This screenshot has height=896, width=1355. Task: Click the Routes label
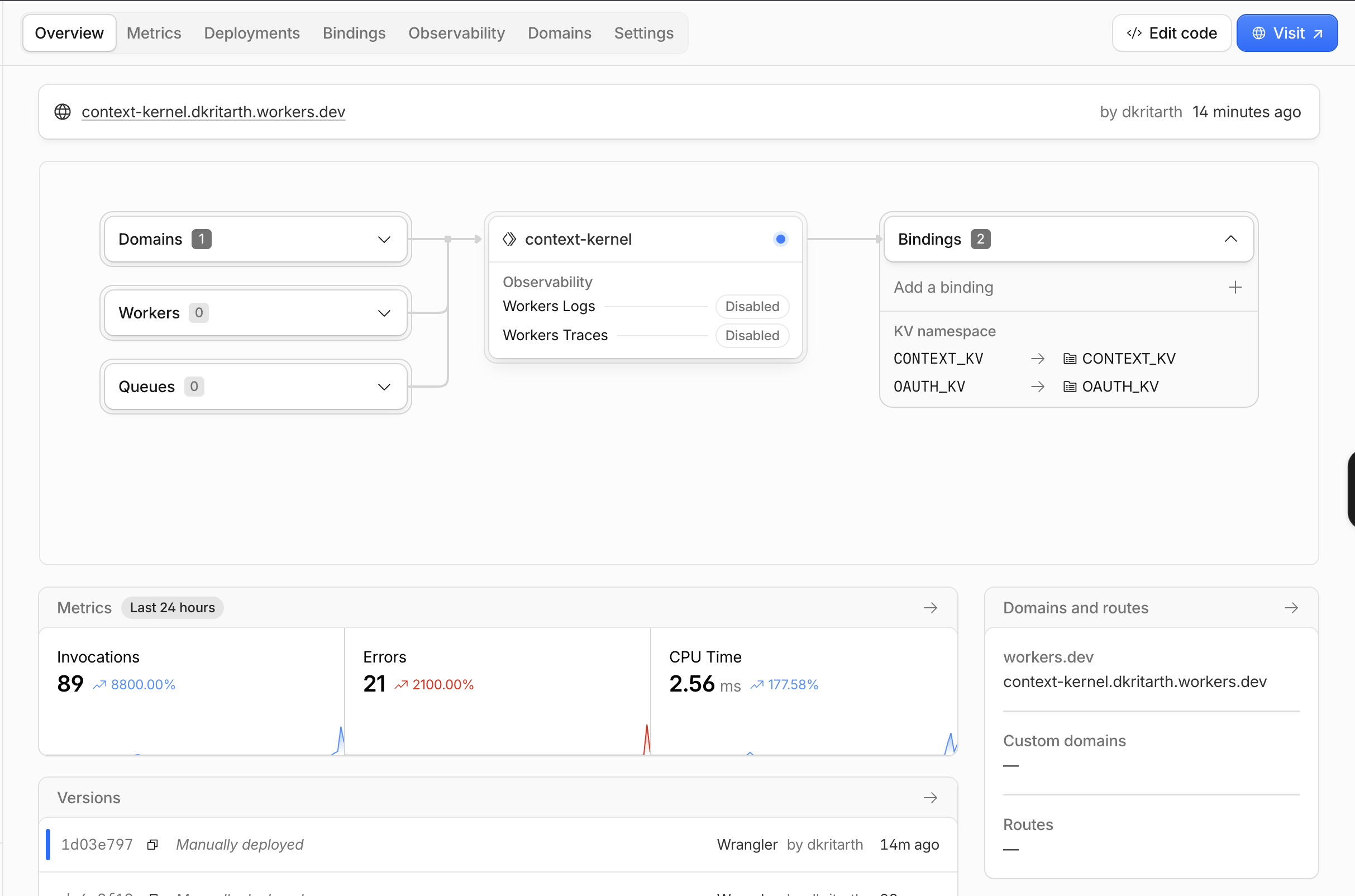[x=1028, y=824]
